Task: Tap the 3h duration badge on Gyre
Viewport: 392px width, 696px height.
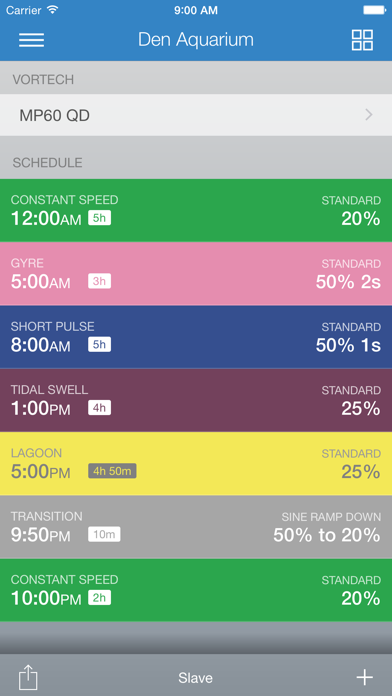Action: pos(99,281)
